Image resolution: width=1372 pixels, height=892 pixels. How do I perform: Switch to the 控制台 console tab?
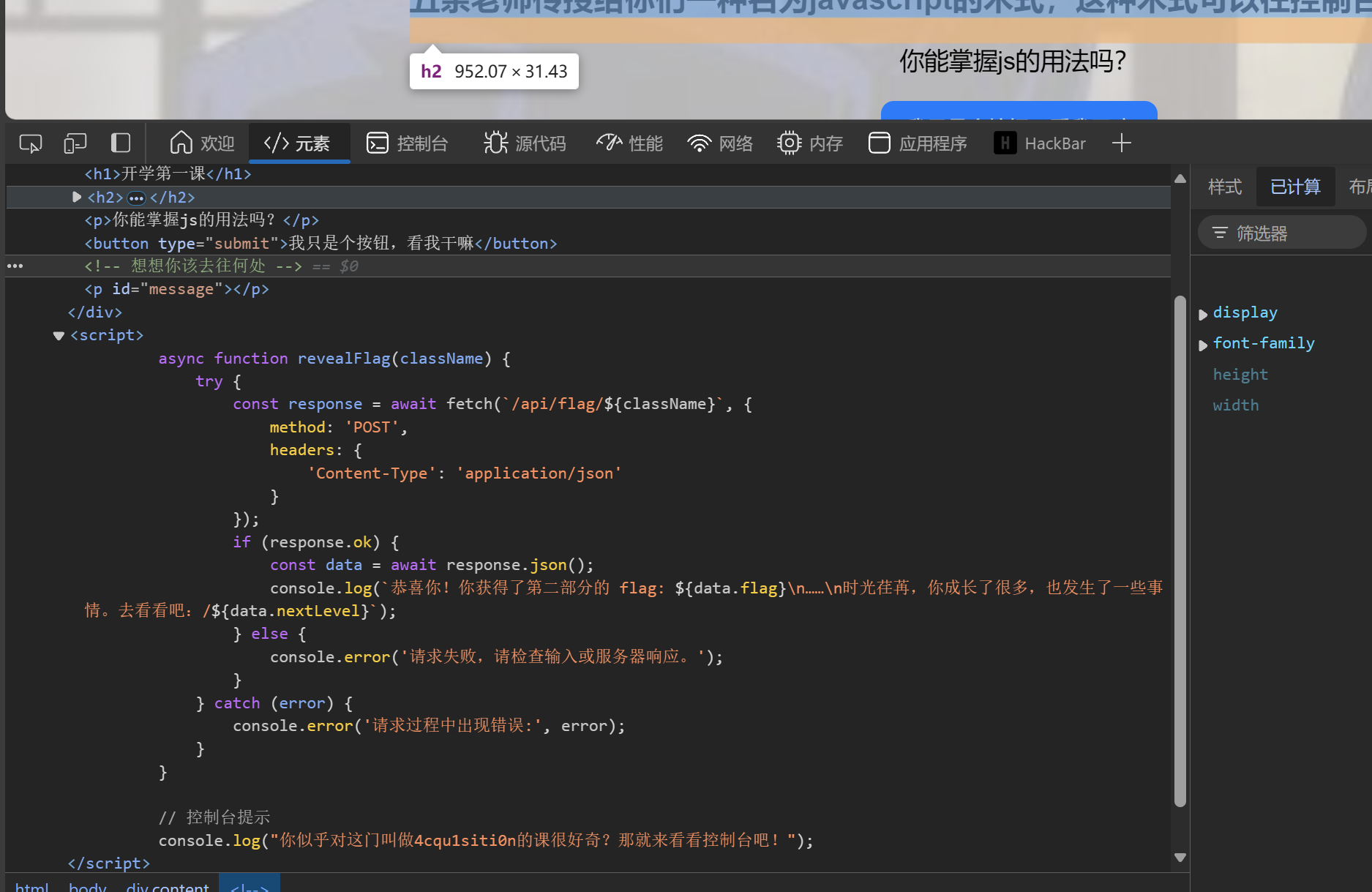[408, 143]
